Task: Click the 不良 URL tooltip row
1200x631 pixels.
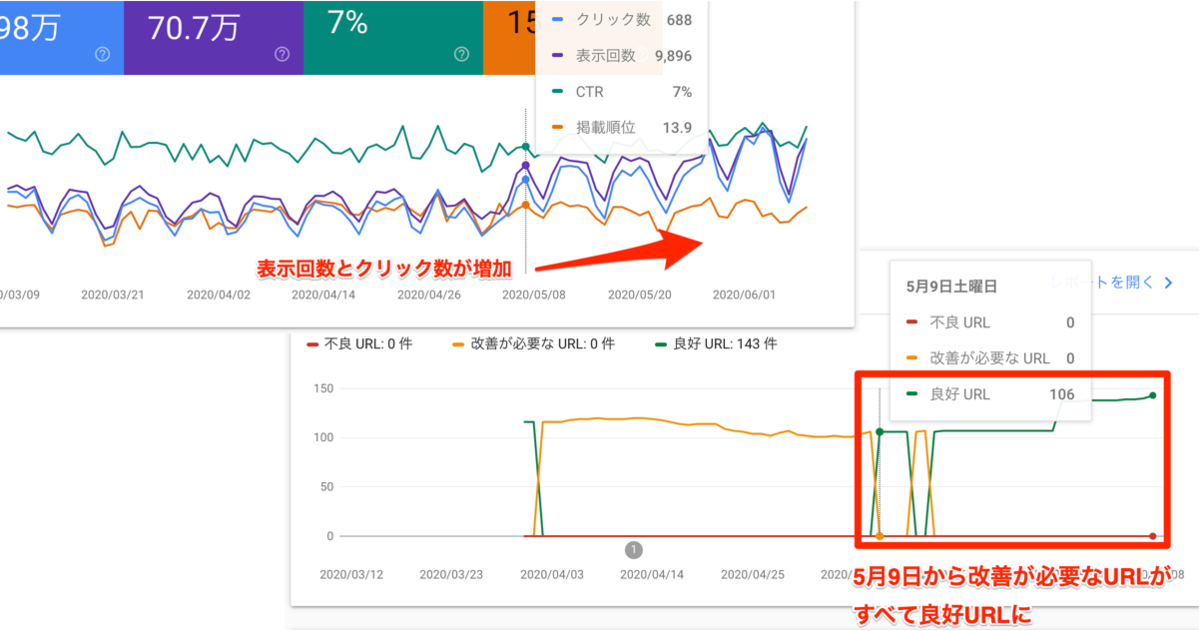Action: (x=990, y=323)
